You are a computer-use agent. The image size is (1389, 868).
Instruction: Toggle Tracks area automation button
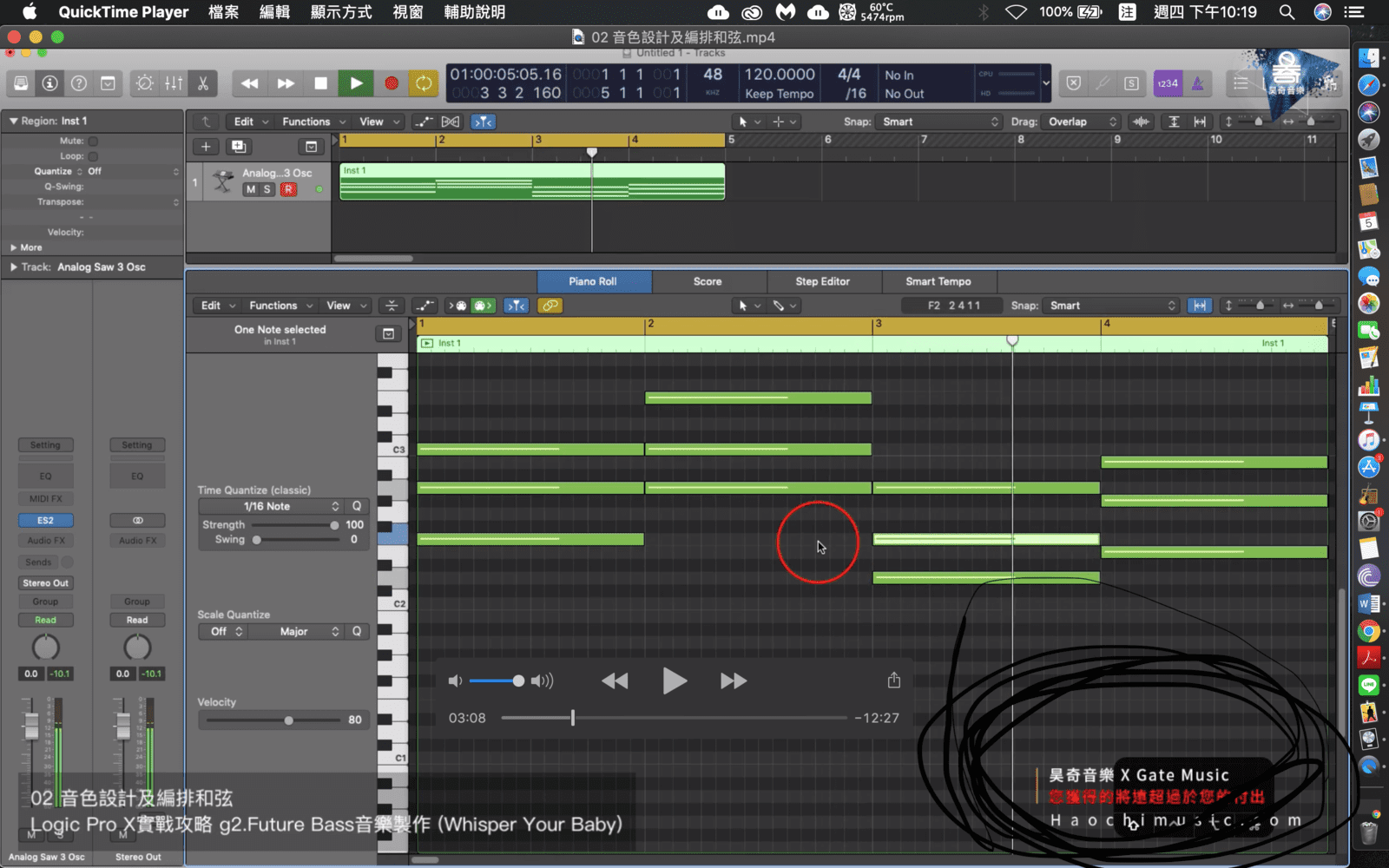pyautogui.click(x=424, y=122)
